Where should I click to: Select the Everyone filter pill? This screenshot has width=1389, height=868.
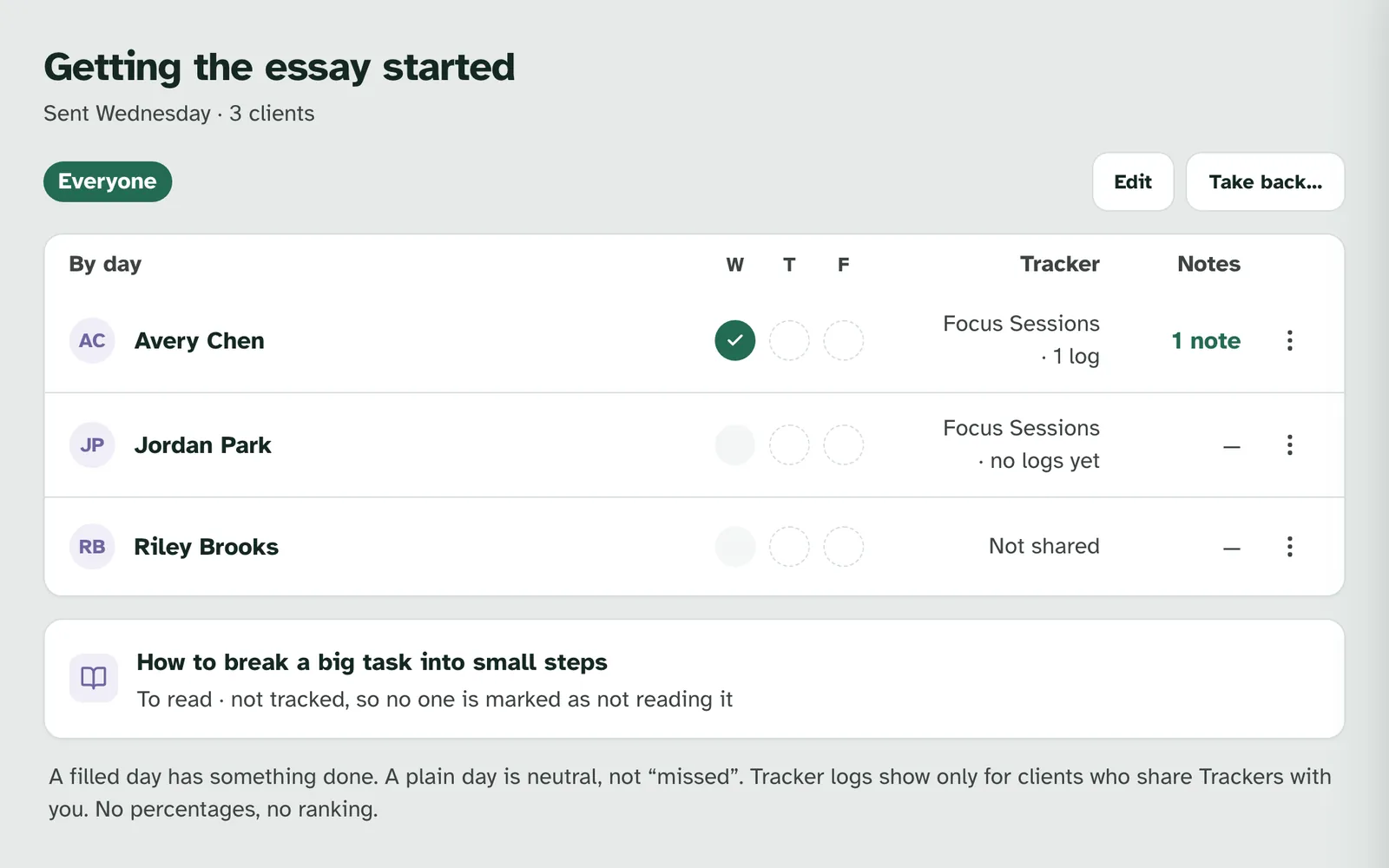108,181
